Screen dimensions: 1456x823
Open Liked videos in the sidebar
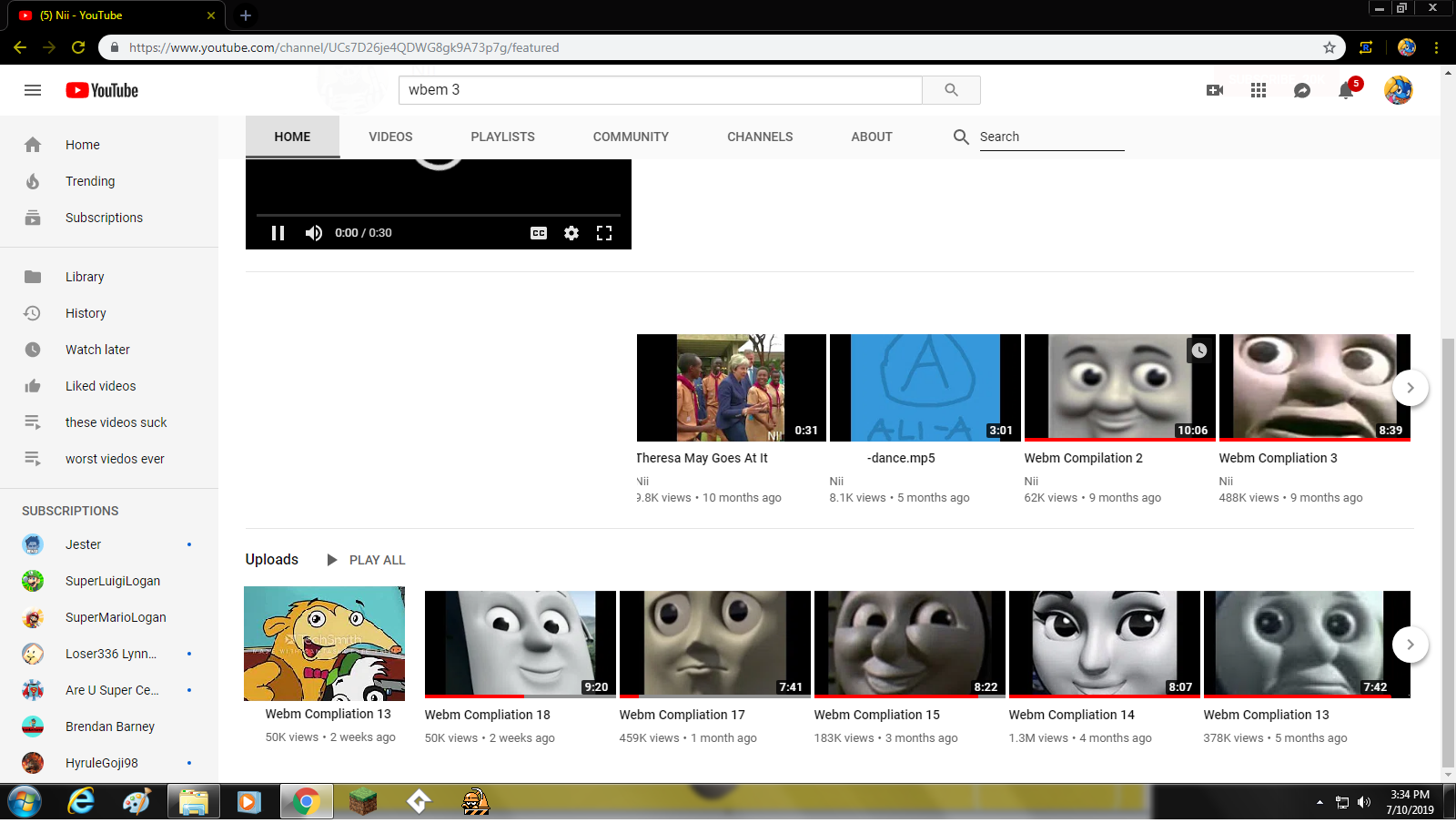109,386
